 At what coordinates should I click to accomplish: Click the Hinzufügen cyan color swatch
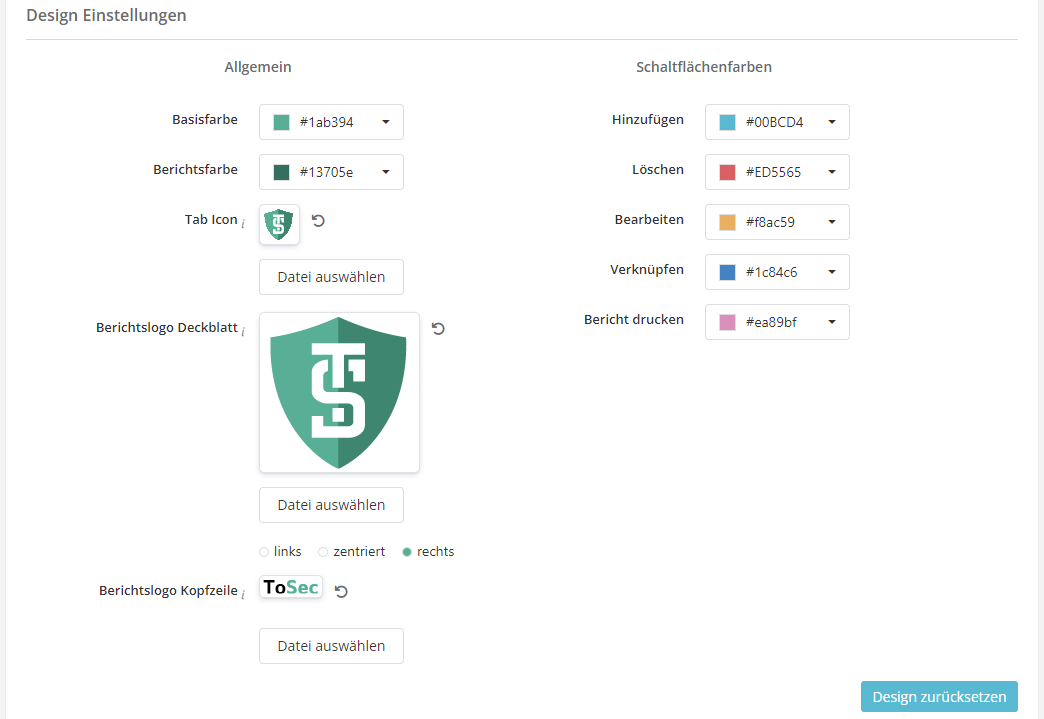[x=728, y=122]
